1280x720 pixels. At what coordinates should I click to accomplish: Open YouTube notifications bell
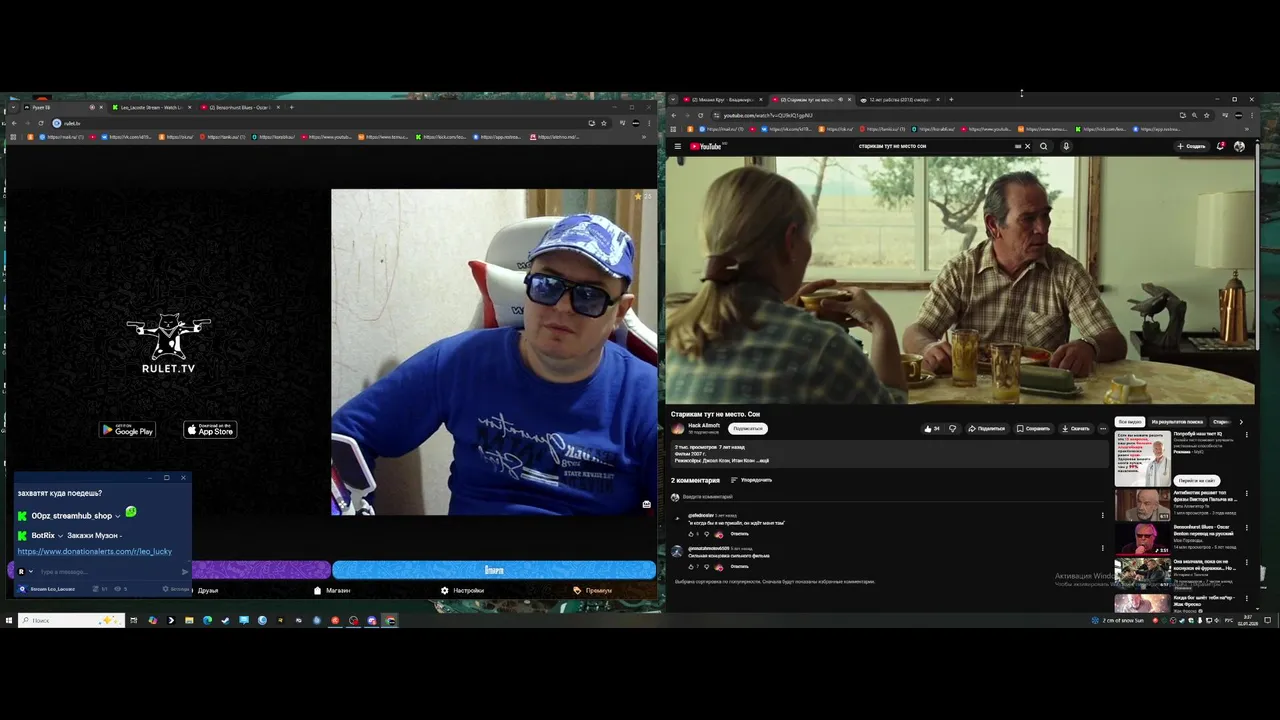(1221, 146)
